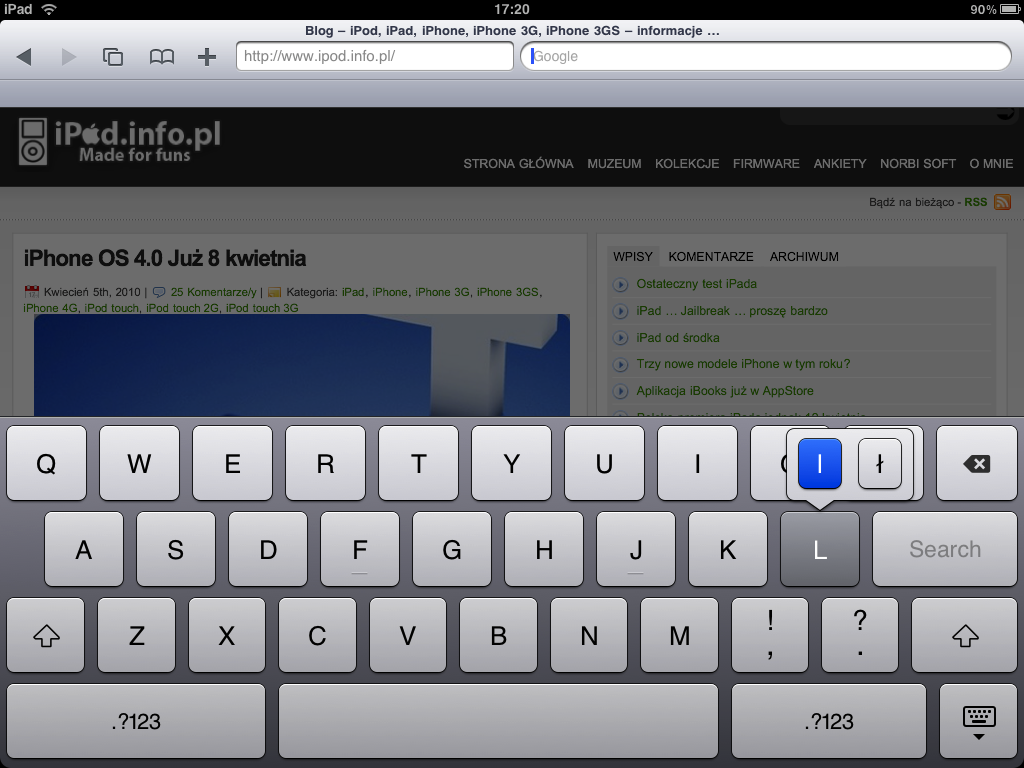The height and width of the screenshot is (768, 1024).
Task: Tap the B key
Action: click(x=498, y=635)
